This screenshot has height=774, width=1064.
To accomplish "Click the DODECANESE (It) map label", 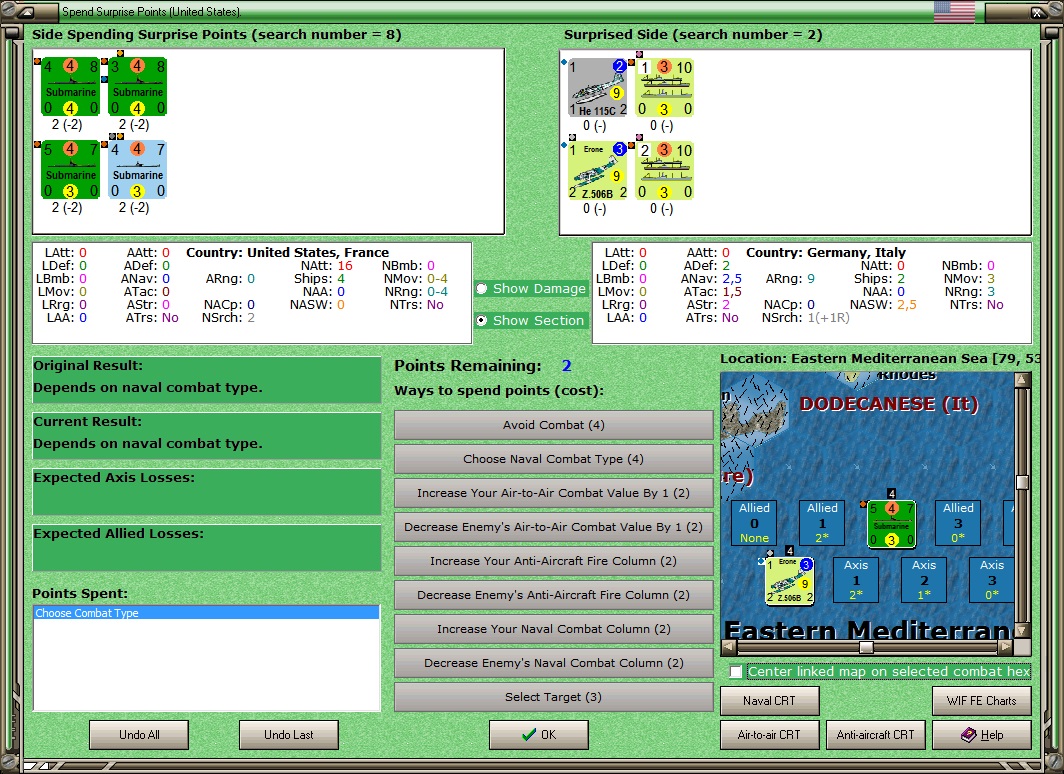I will point(889,404).
